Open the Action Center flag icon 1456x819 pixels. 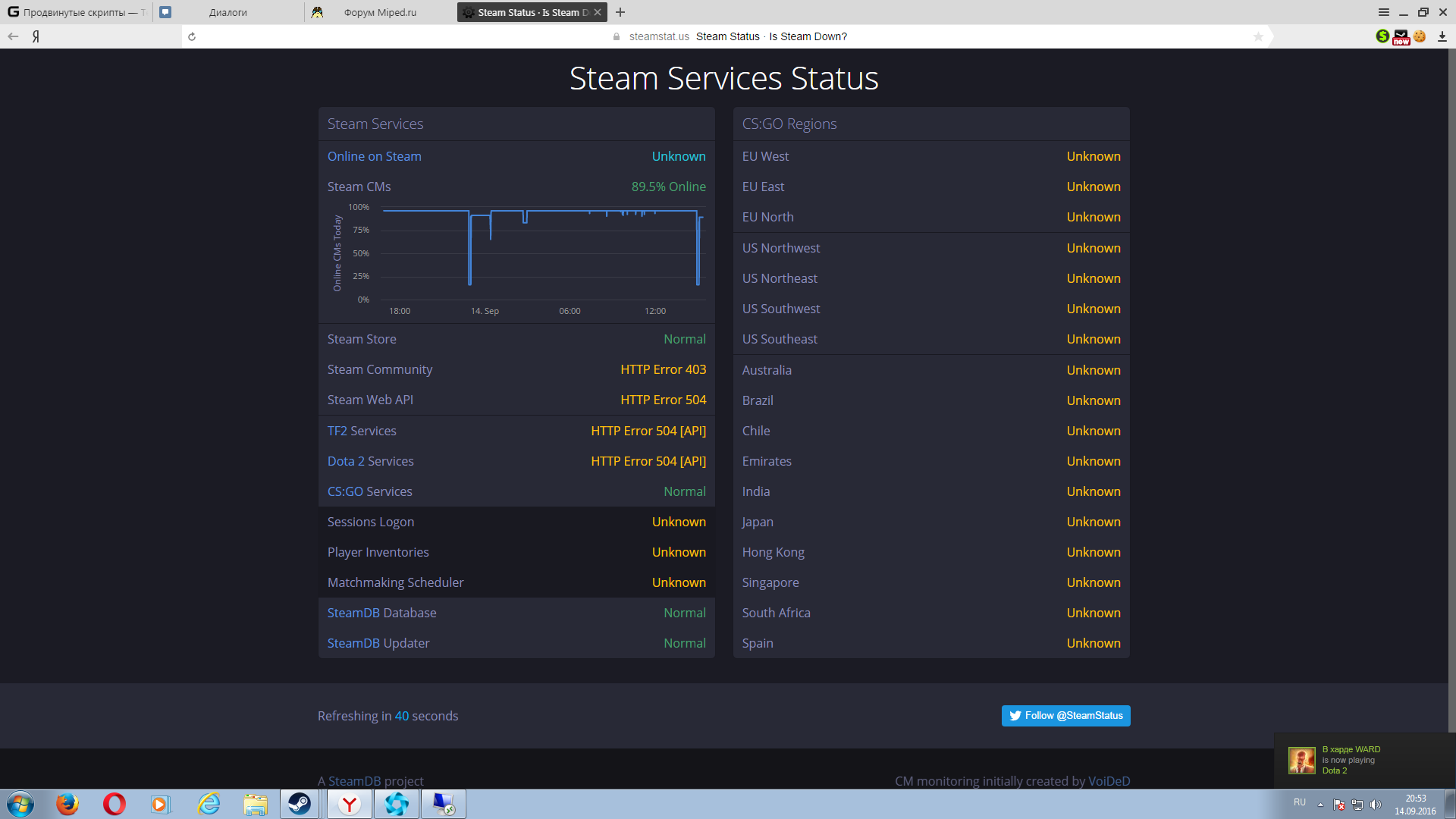click(x=1339, y=805)
